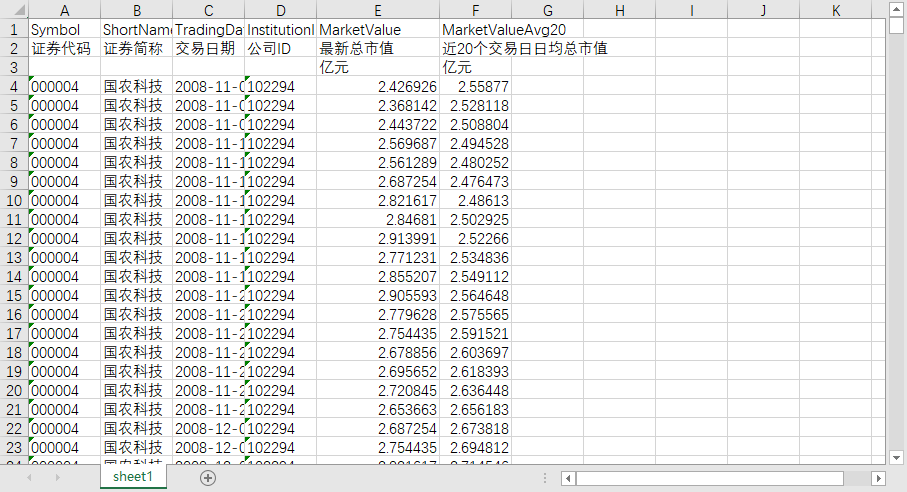The width and height of the screenshot is (907, 492).
Task: Select column B header
Action: pyautogui.click(x=137, y=10)
